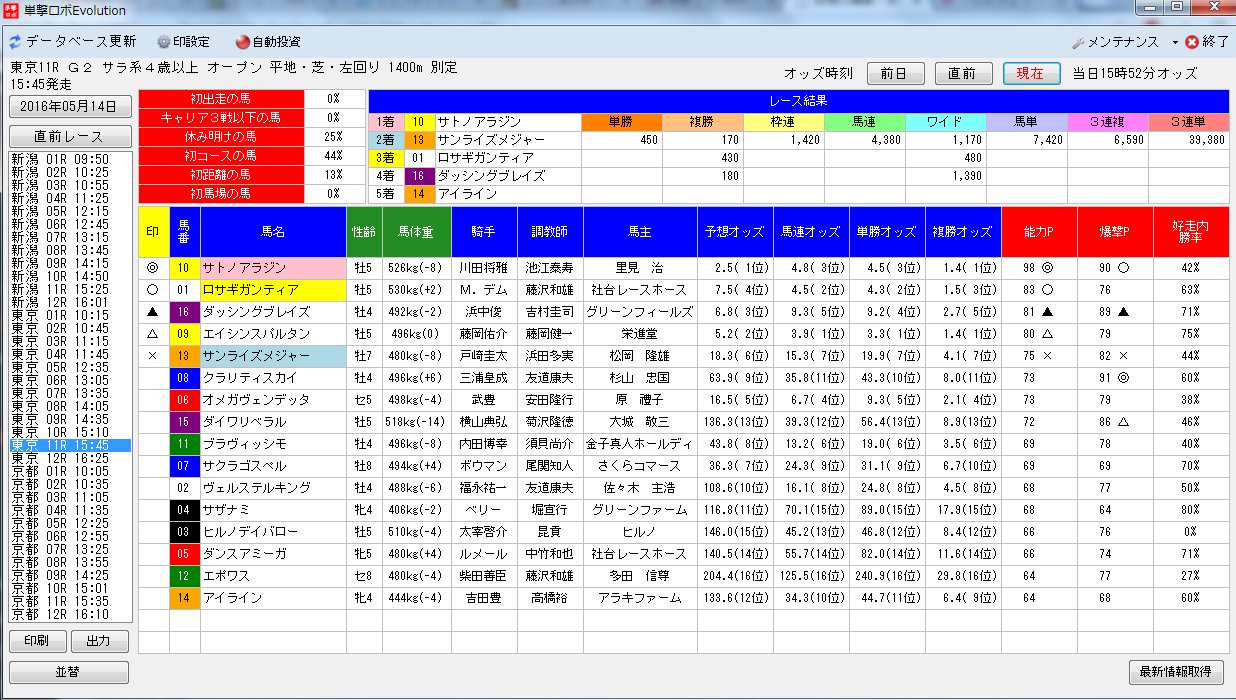Sort by 能力P column header
This screenshot has height=700, width=1236.
pyautogui.click(x=1039, y=231)
